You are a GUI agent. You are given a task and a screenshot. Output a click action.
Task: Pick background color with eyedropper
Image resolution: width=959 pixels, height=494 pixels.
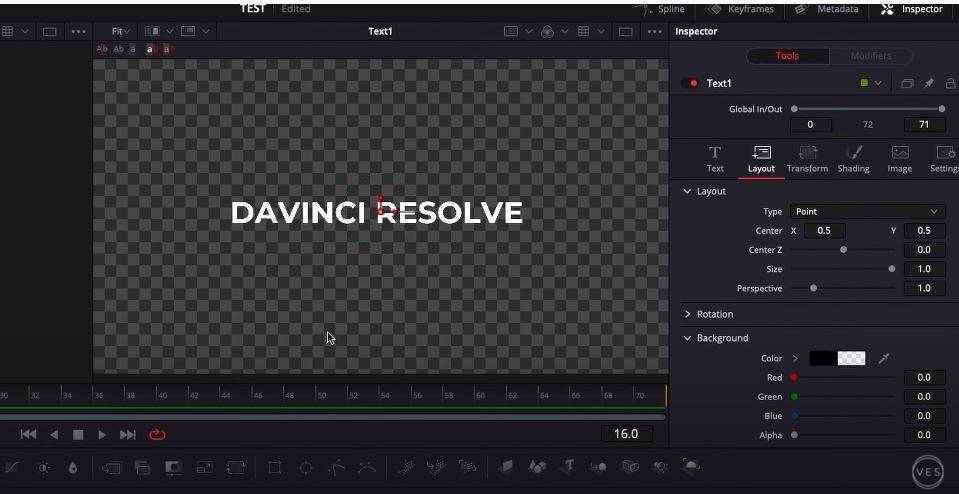pos(884,358)
